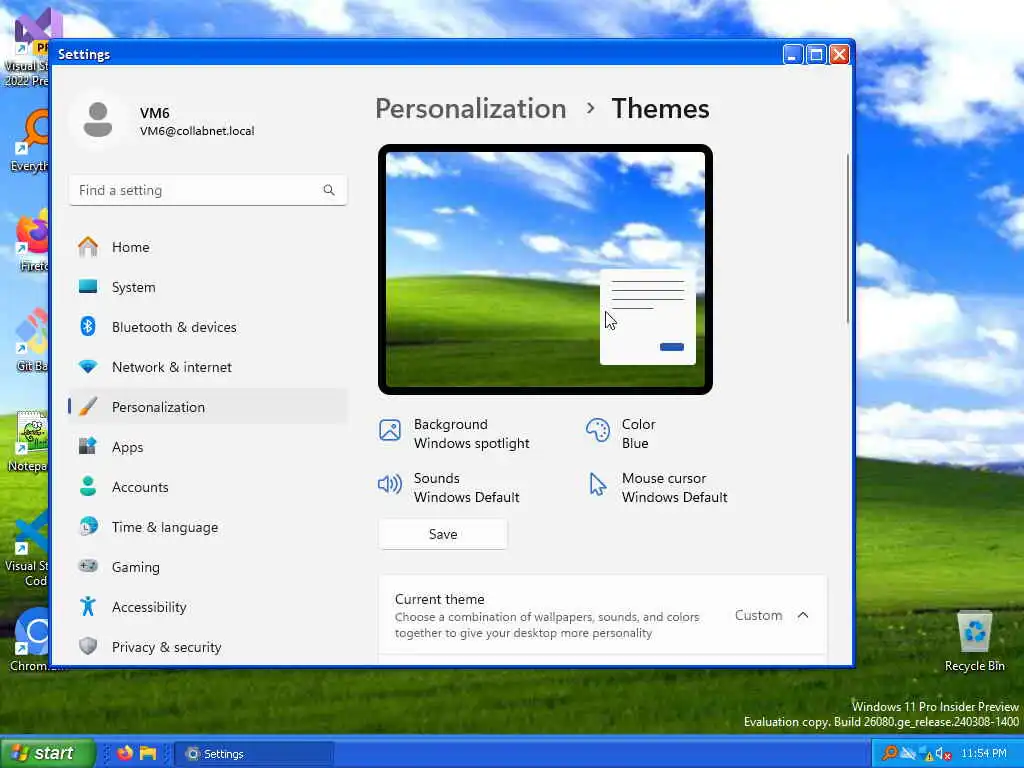The height and width of the screenshot is (768, 1024).
Task: Open Home in Settings sidebar
Action: 208,247
